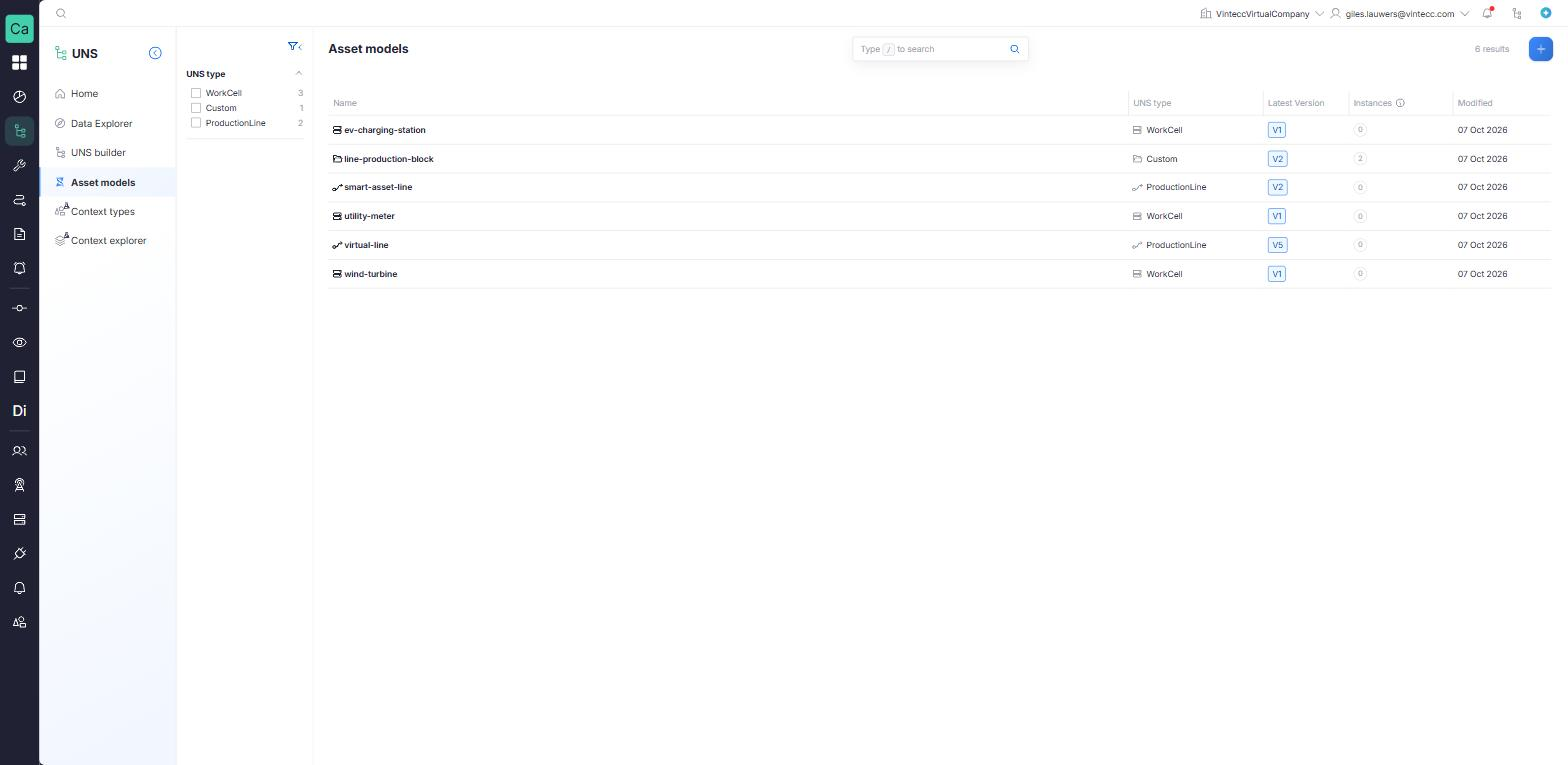Add a new asset model with plus button
Image resolution: width=1568 pixels, height=765 pixels.
[x=1540, y=49]
